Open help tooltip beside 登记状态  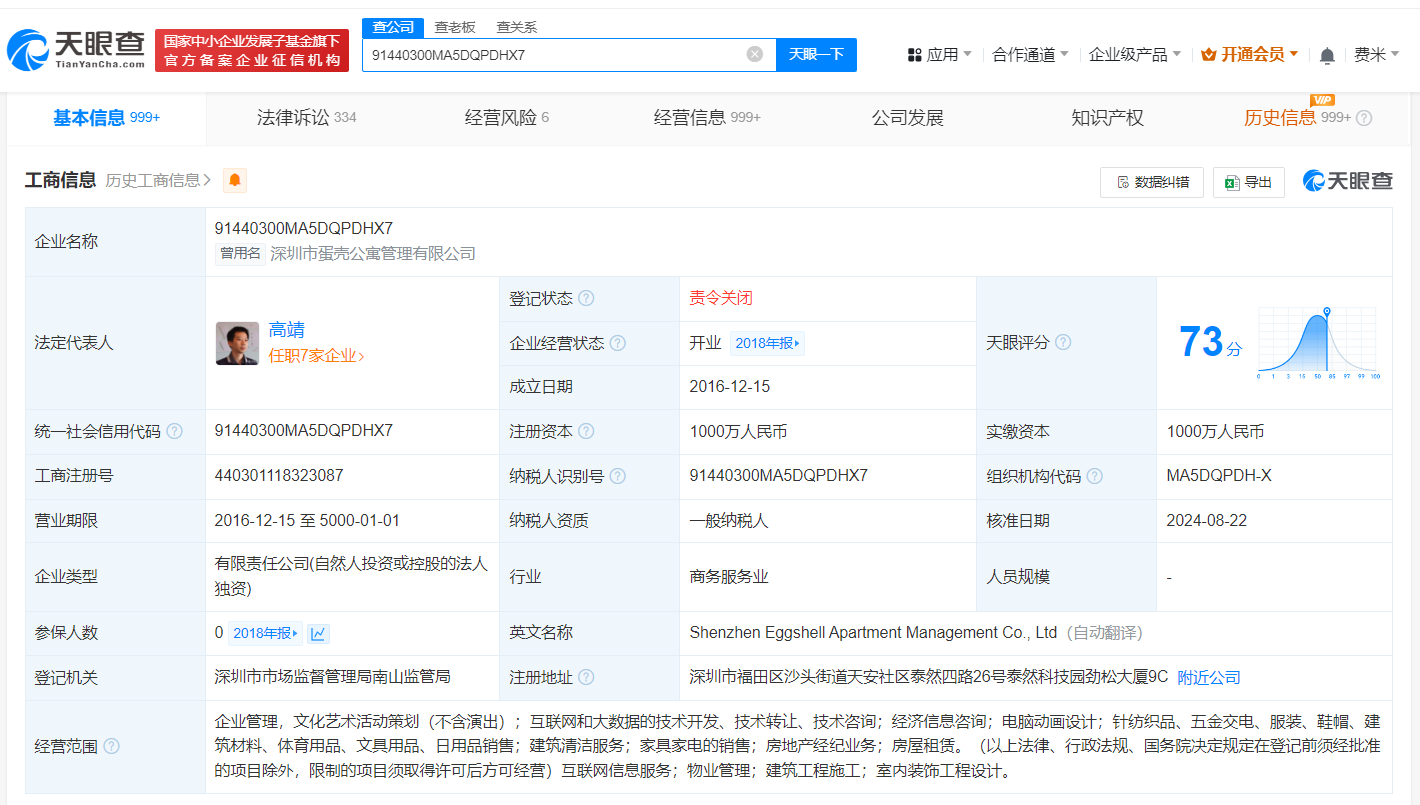tap(586, 298)
